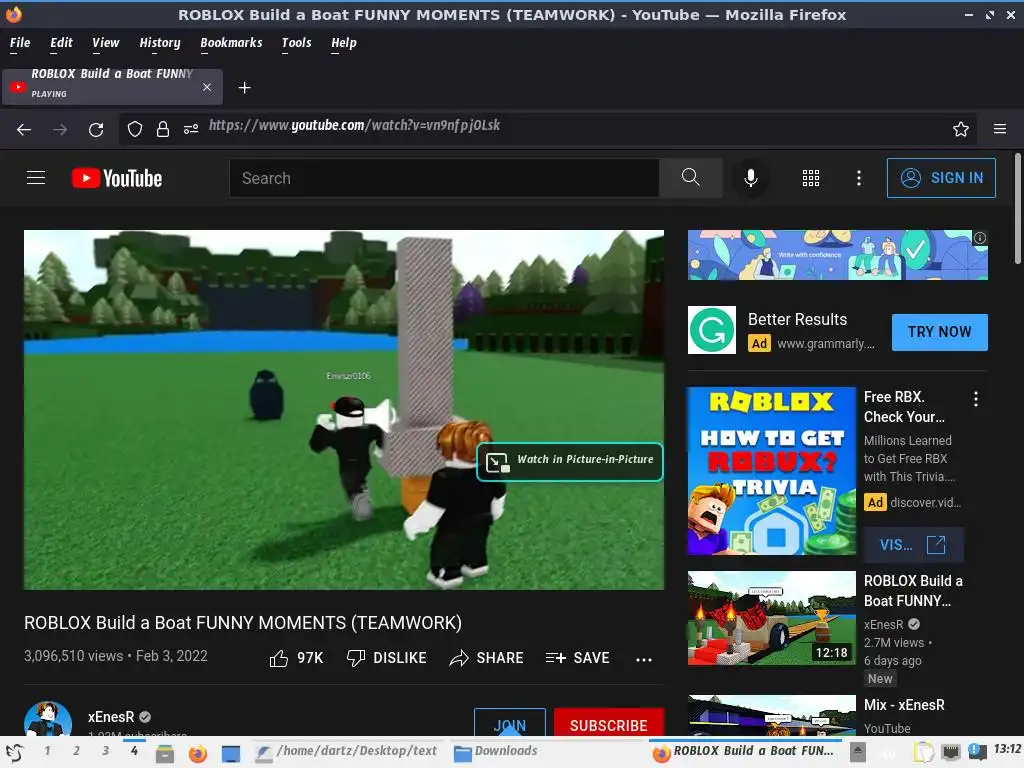This screenshot has height=768, width=1024.
Task: Open more actions ellipsis under the video
Action: point(643,660)
